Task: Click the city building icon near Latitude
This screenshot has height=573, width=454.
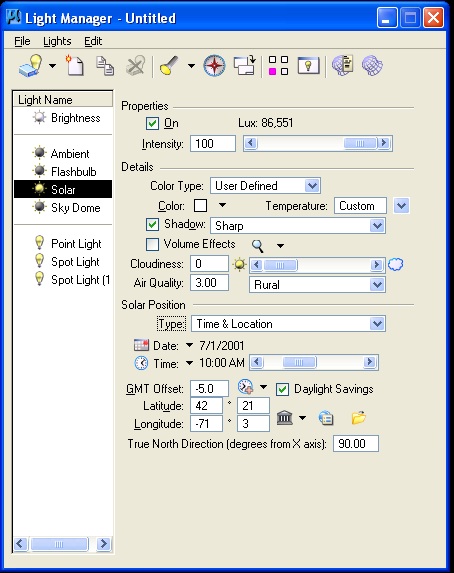Action: pos(284,417)
